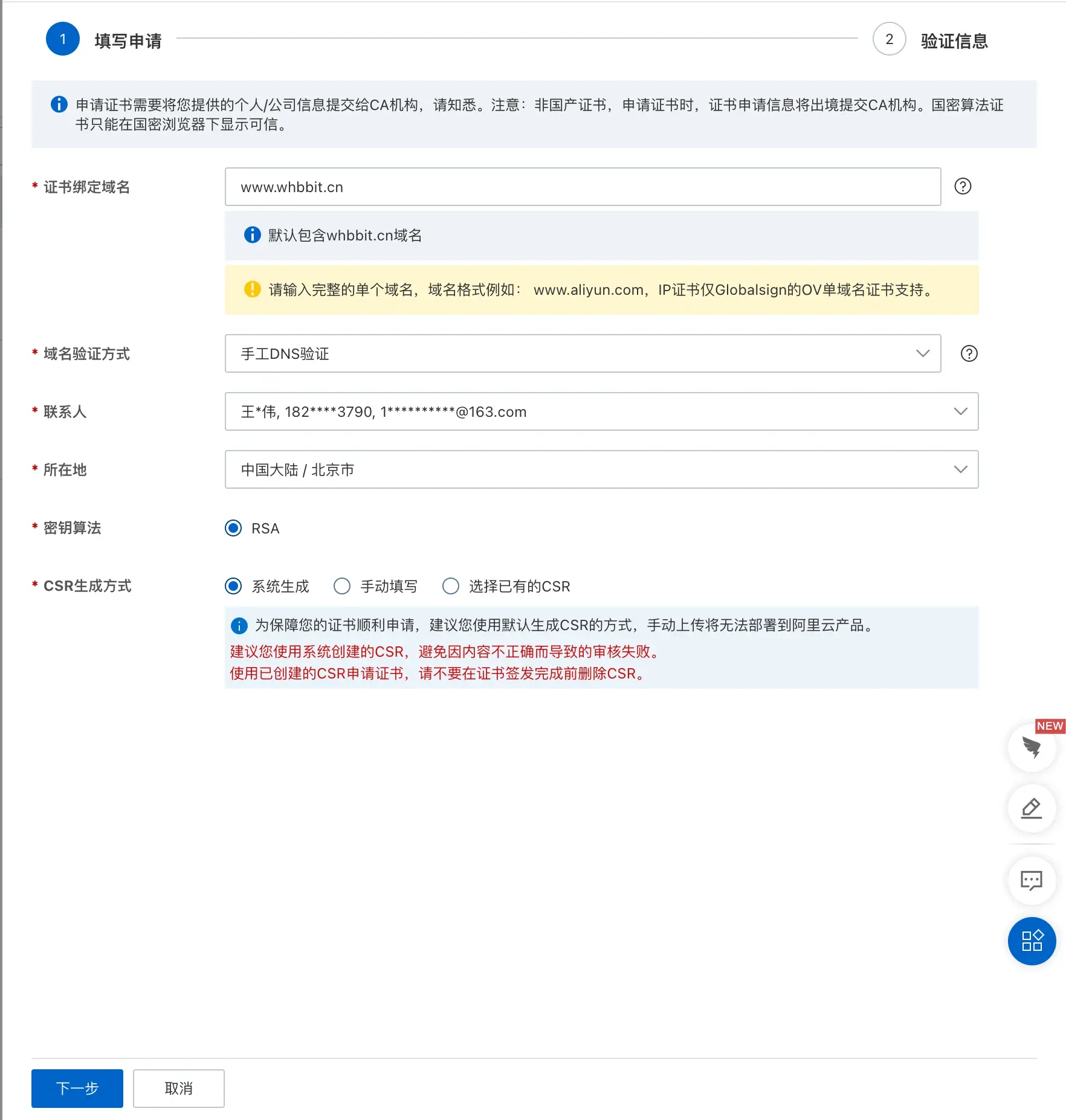Open the DingTalk bird floating icon
This screenshot has height=1120, width=1066.
[1032, 747]
